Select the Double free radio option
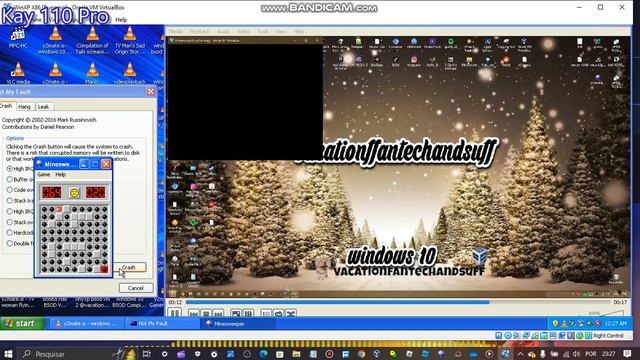This screenshot has height=360, width=640. pyautogui.click(x=9, y=243)
